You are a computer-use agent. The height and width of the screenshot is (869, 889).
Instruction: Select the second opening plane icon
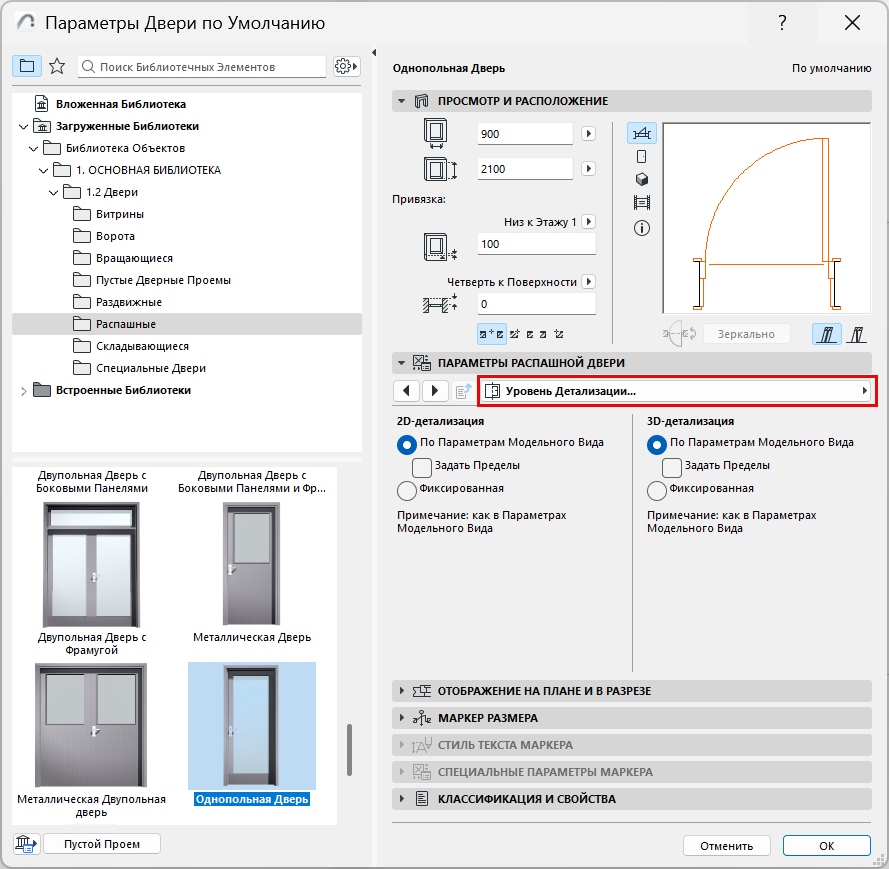point(857,334)
